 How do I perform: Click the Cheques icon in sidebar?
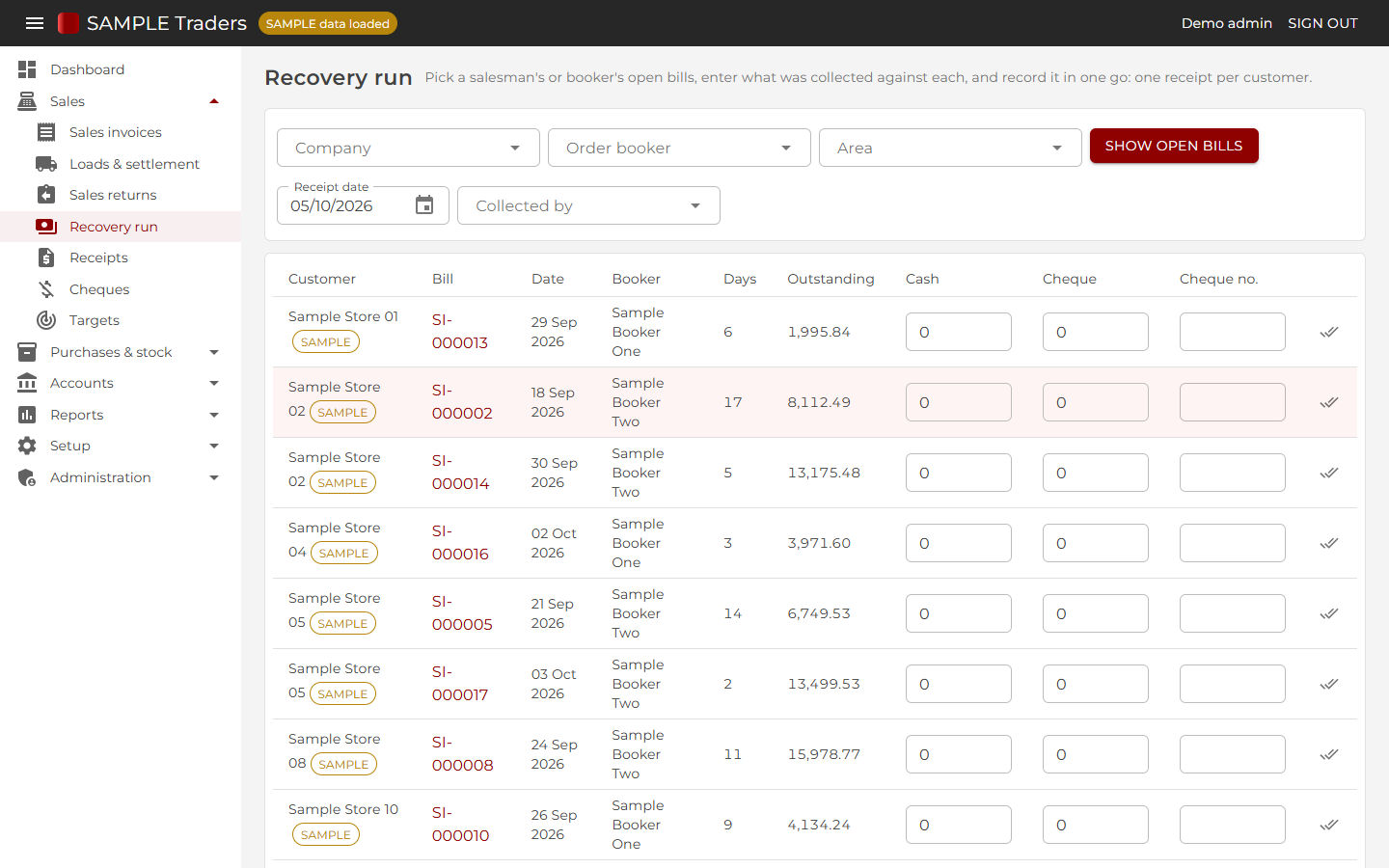(x=46, y=289)
